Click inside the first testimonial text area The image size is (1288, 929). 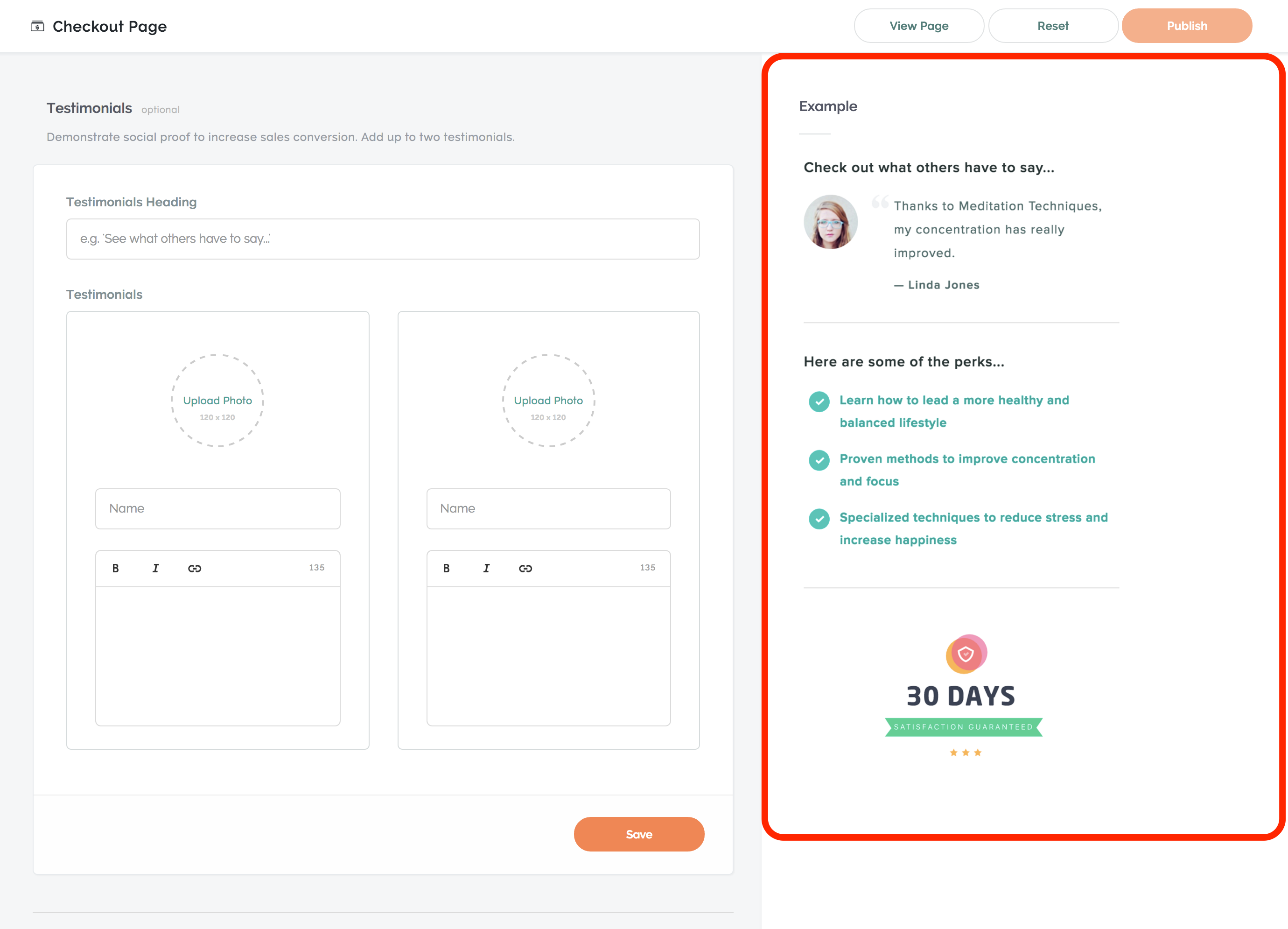point(218,656)
